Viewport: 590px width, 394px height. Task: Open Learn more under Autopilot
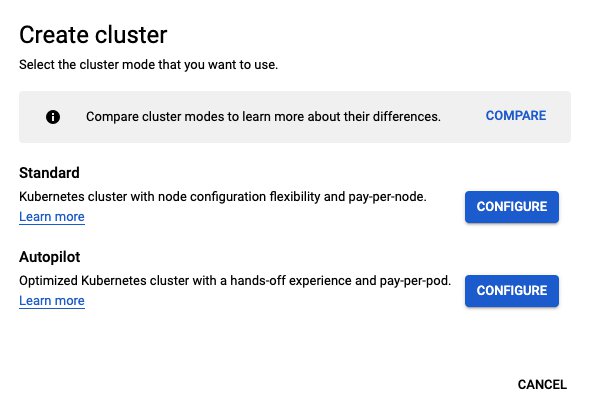pos(52,301)
